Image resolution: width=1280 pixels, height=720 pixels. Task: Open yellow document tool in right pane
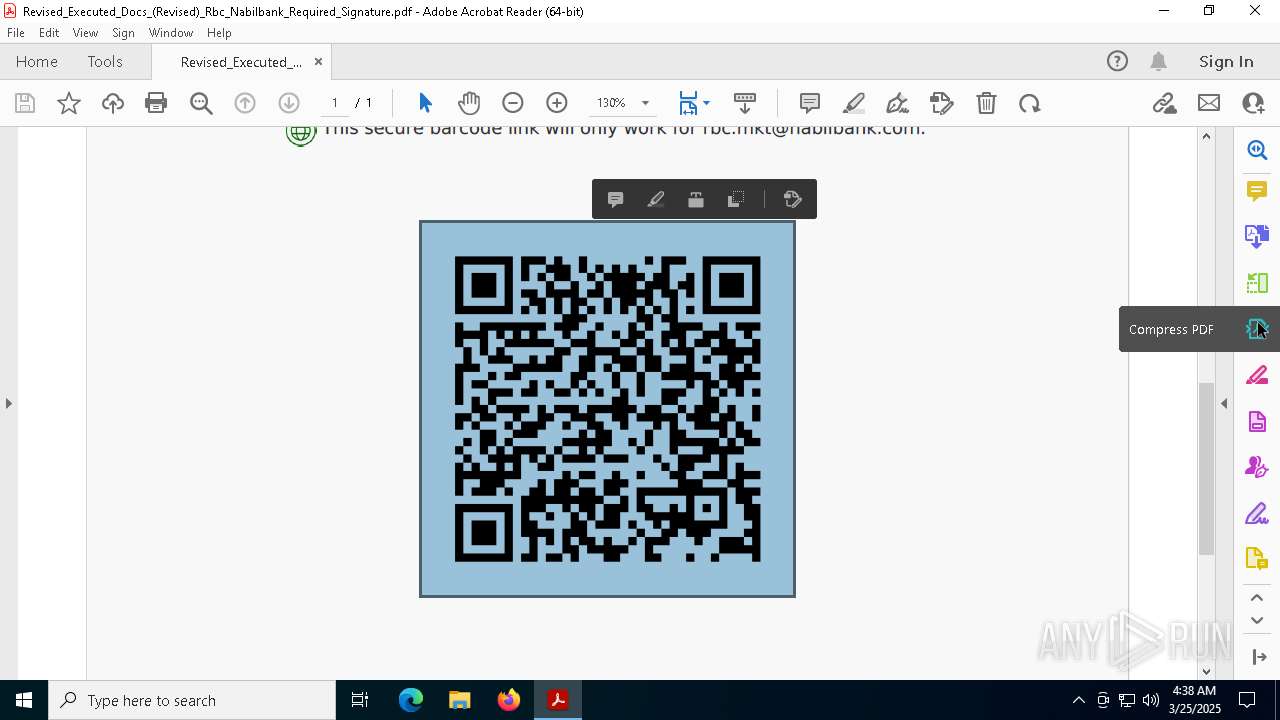click(1257, 559)
